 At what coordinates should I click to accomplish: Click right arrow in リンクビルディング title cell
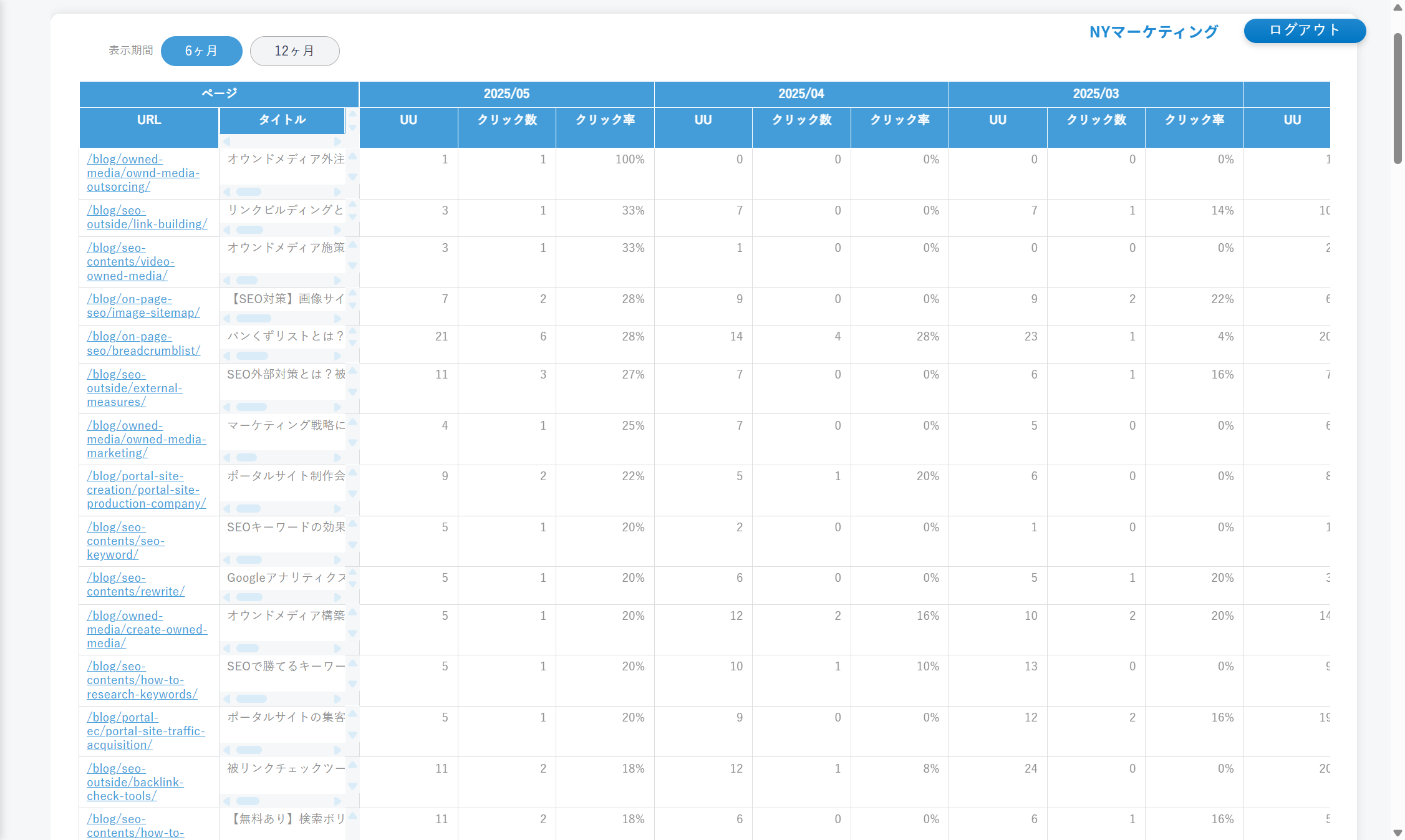337,230
